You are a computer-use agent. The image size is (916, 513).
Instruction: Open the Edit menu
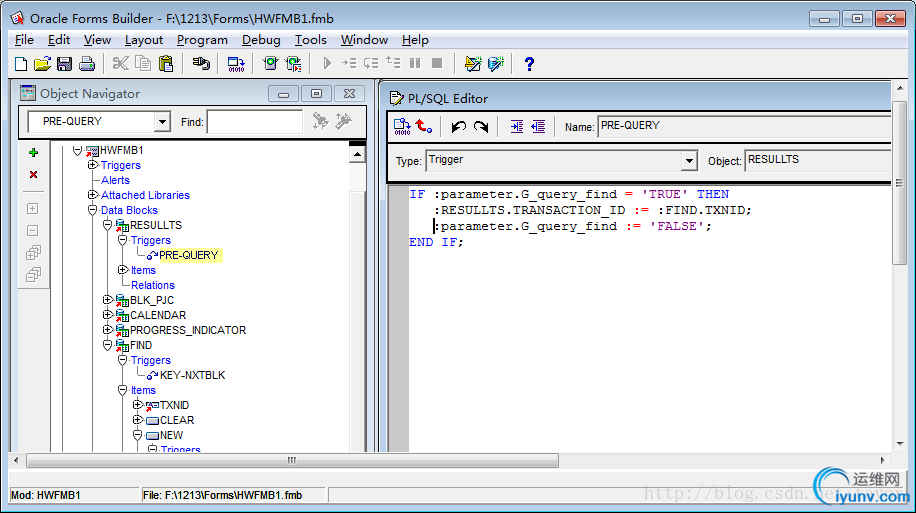(x=58, y=40)
